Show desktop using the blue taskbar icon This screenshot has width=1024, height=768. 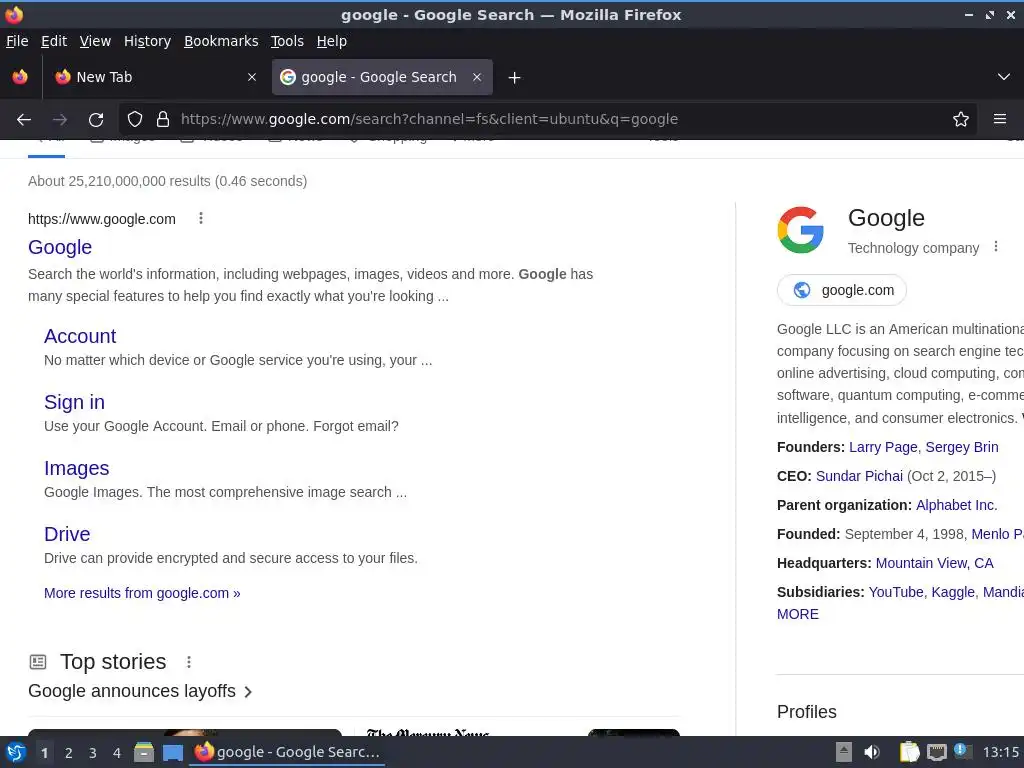173,752
